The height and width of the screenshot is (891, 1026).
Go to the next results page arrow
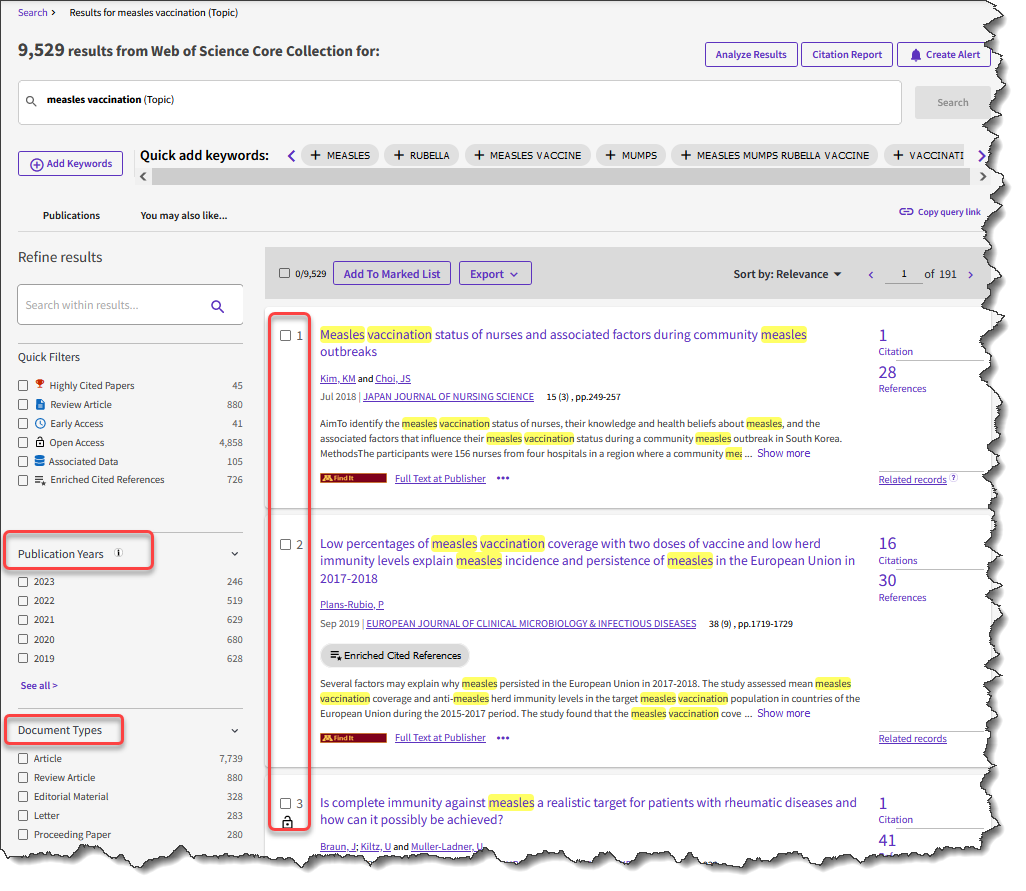pyautogui.click(x=970, y=275)
